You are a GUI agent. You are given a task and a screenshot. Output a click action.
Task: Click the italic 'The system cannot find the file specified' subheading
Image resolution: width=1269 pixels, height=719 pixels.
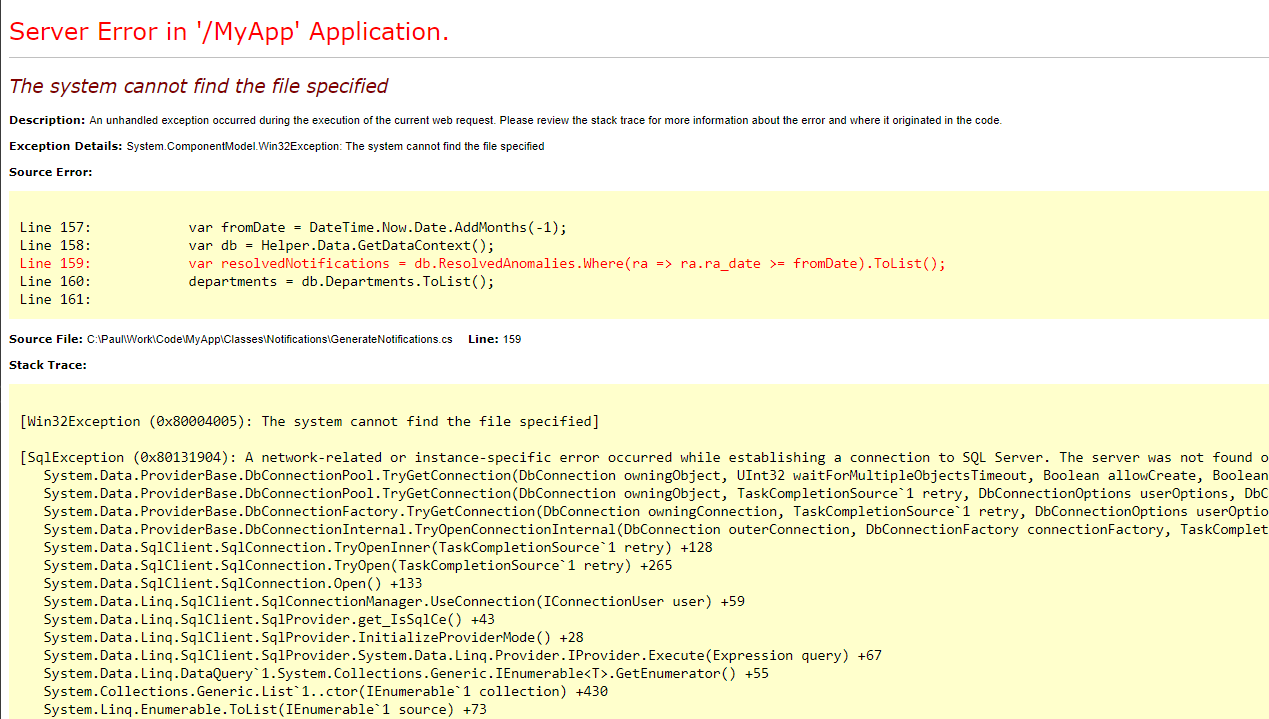tap(198, 86)
